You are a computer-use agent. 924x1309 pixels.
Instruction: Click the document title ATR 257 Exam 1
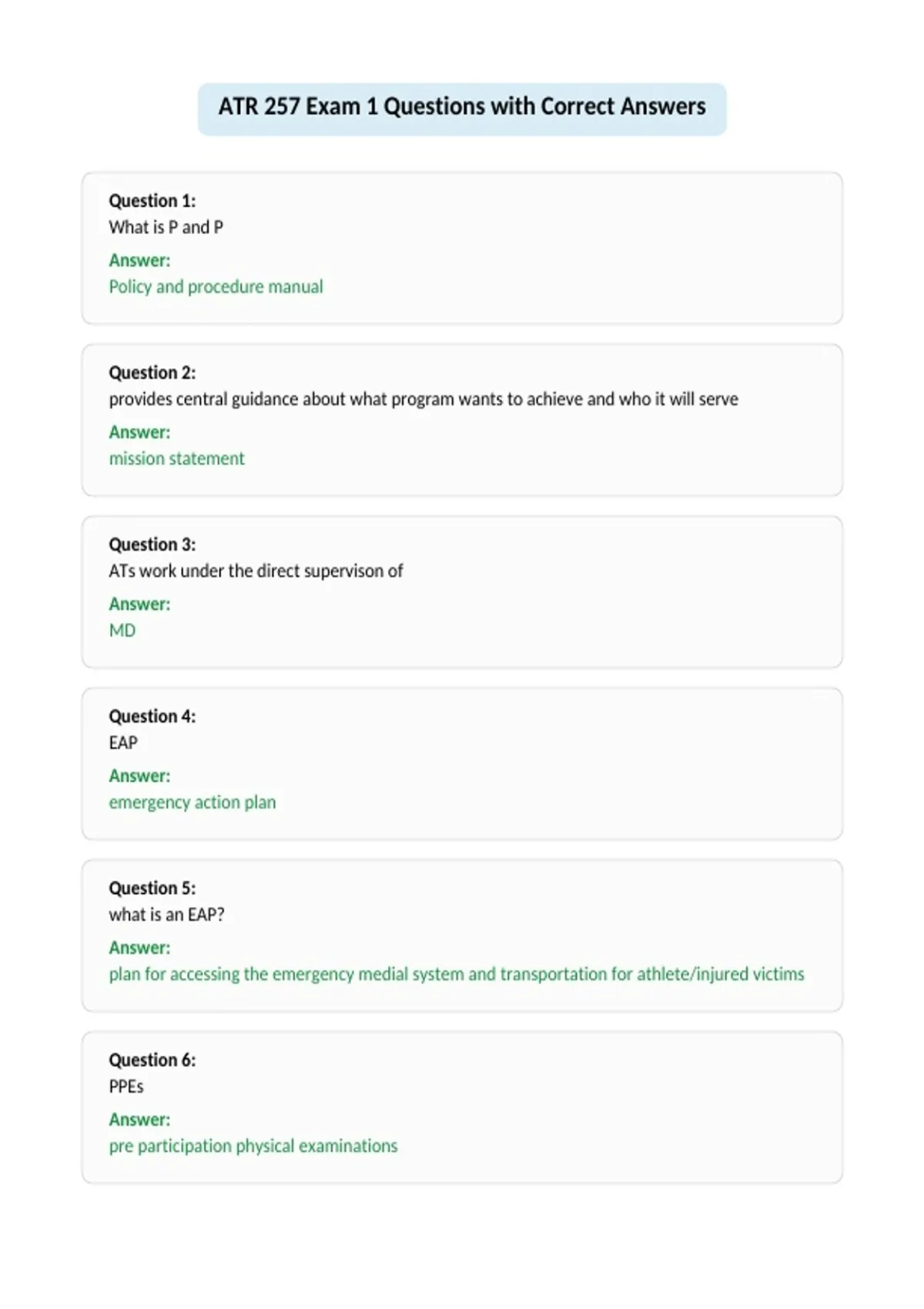(462, 106)
